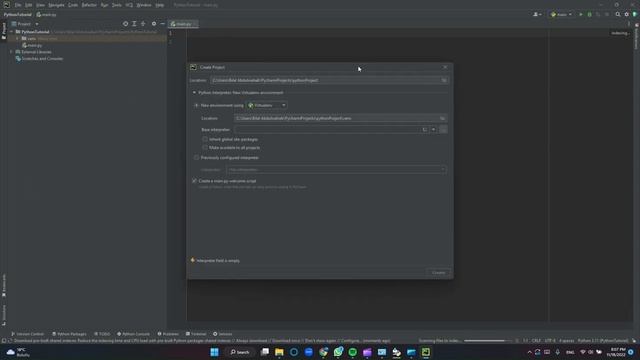Viewport: 640px width, 360px height.
Task: Open Chrome from taskbar
Action: 324,352
